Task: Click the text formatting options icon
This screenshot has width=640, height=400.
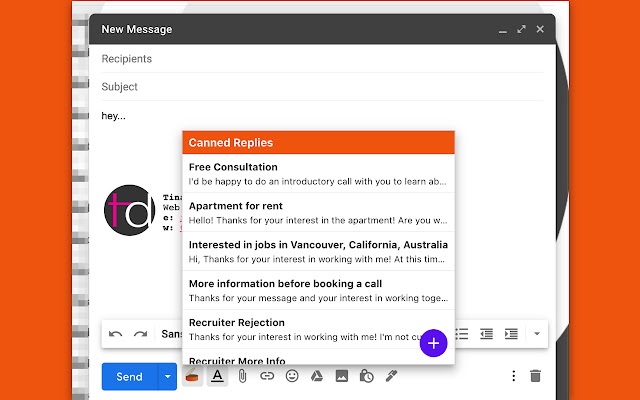Action: tap(216, 376)
